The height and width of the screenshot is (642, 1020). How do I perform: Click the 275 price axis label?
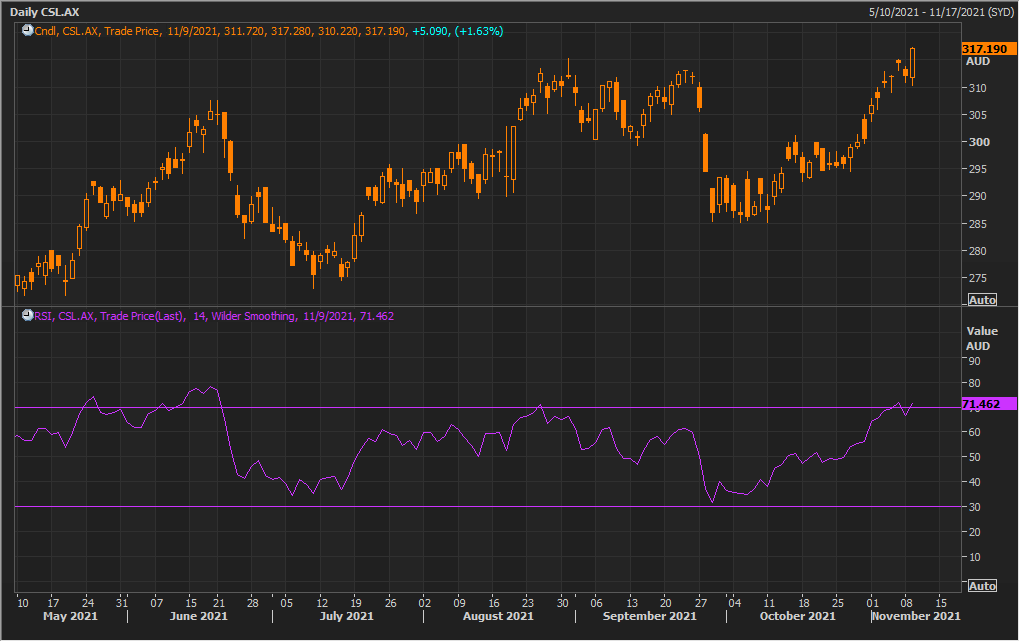(x=977, y=278)
